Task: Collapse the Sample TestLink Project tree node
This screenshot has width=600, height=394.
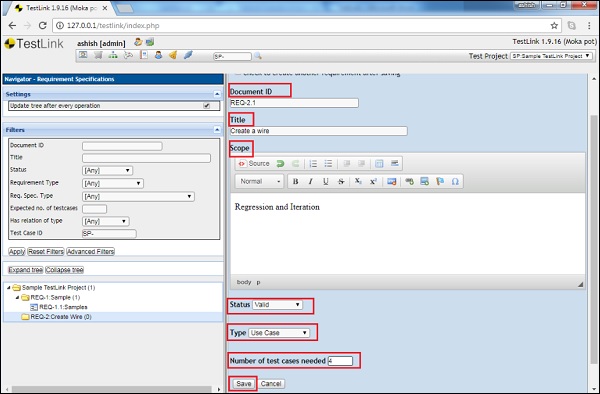Action: tap(9, 287)
